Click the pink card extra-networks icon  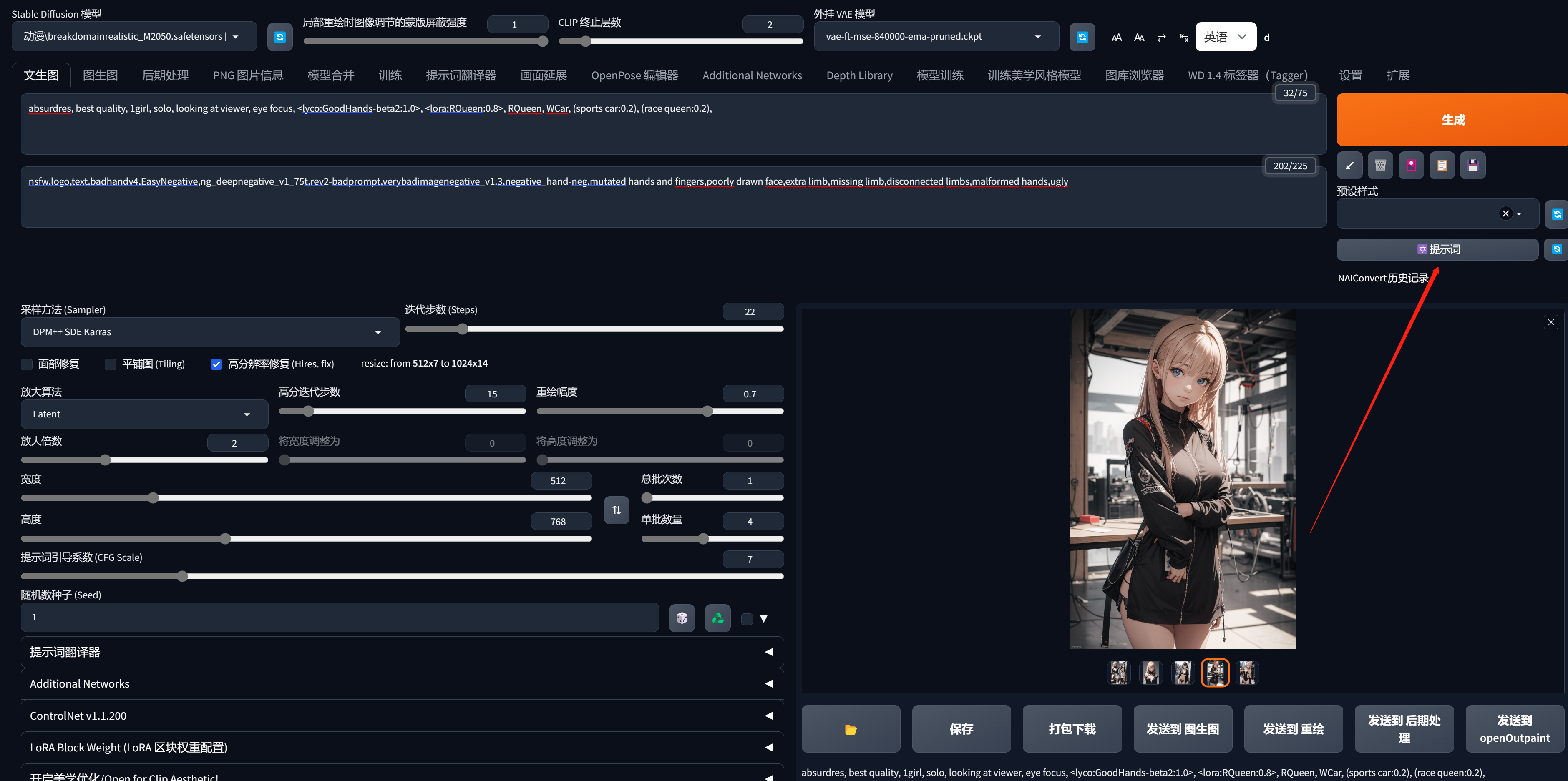[1411, 166]
